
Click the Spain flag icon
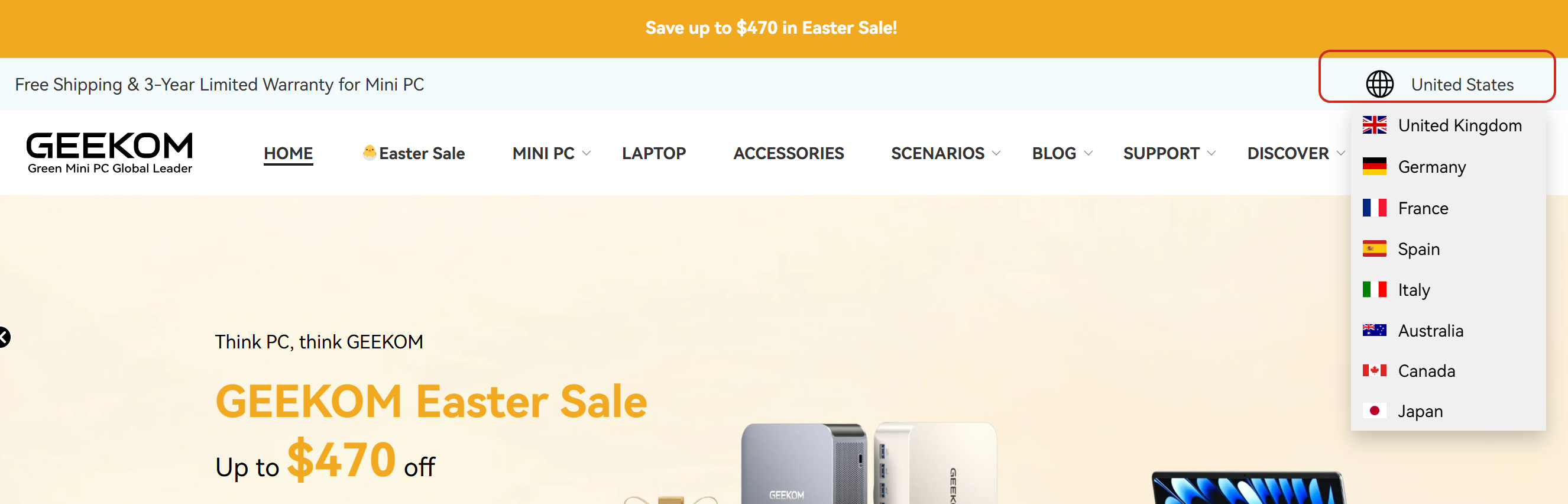click(1374, 248)
